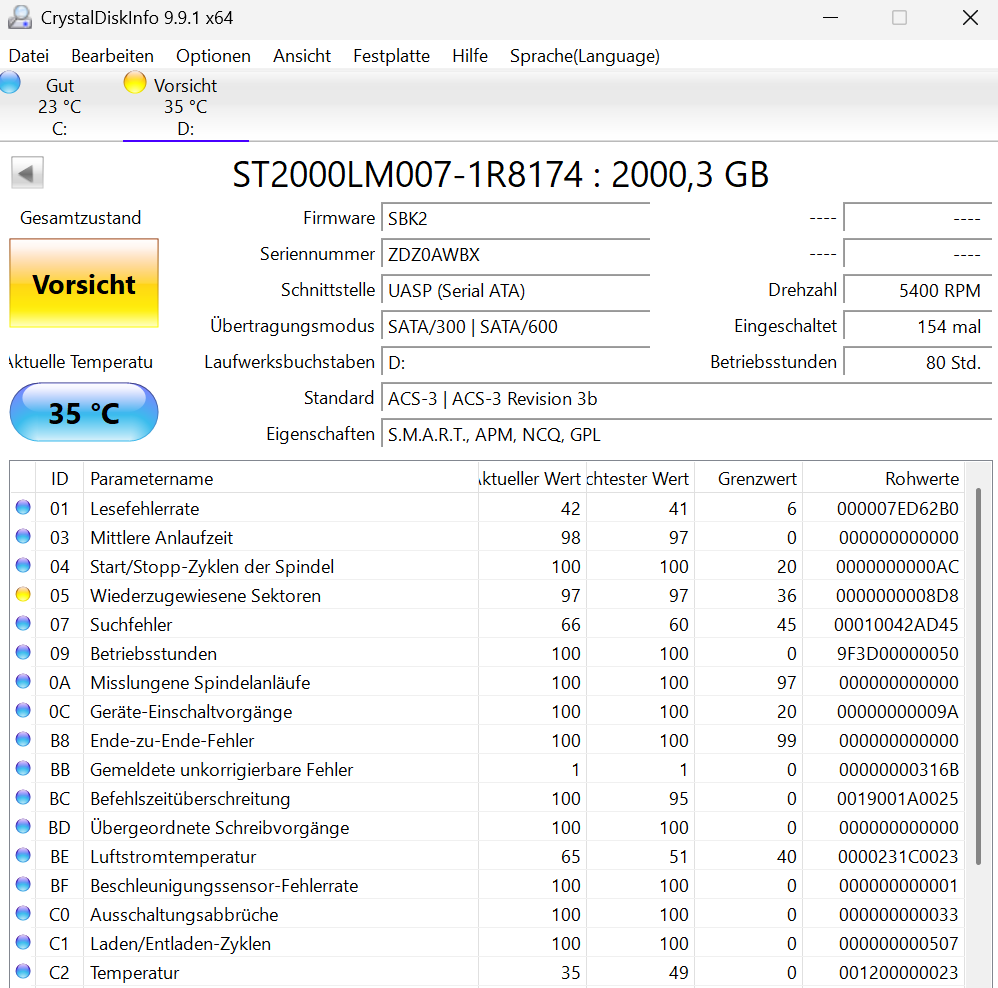This screenshot has width=998, height=988.
Task: Click the status orb for Übergeordnete Schreibvorgänge
Action: pyautogui.click(x=23, y=826)
